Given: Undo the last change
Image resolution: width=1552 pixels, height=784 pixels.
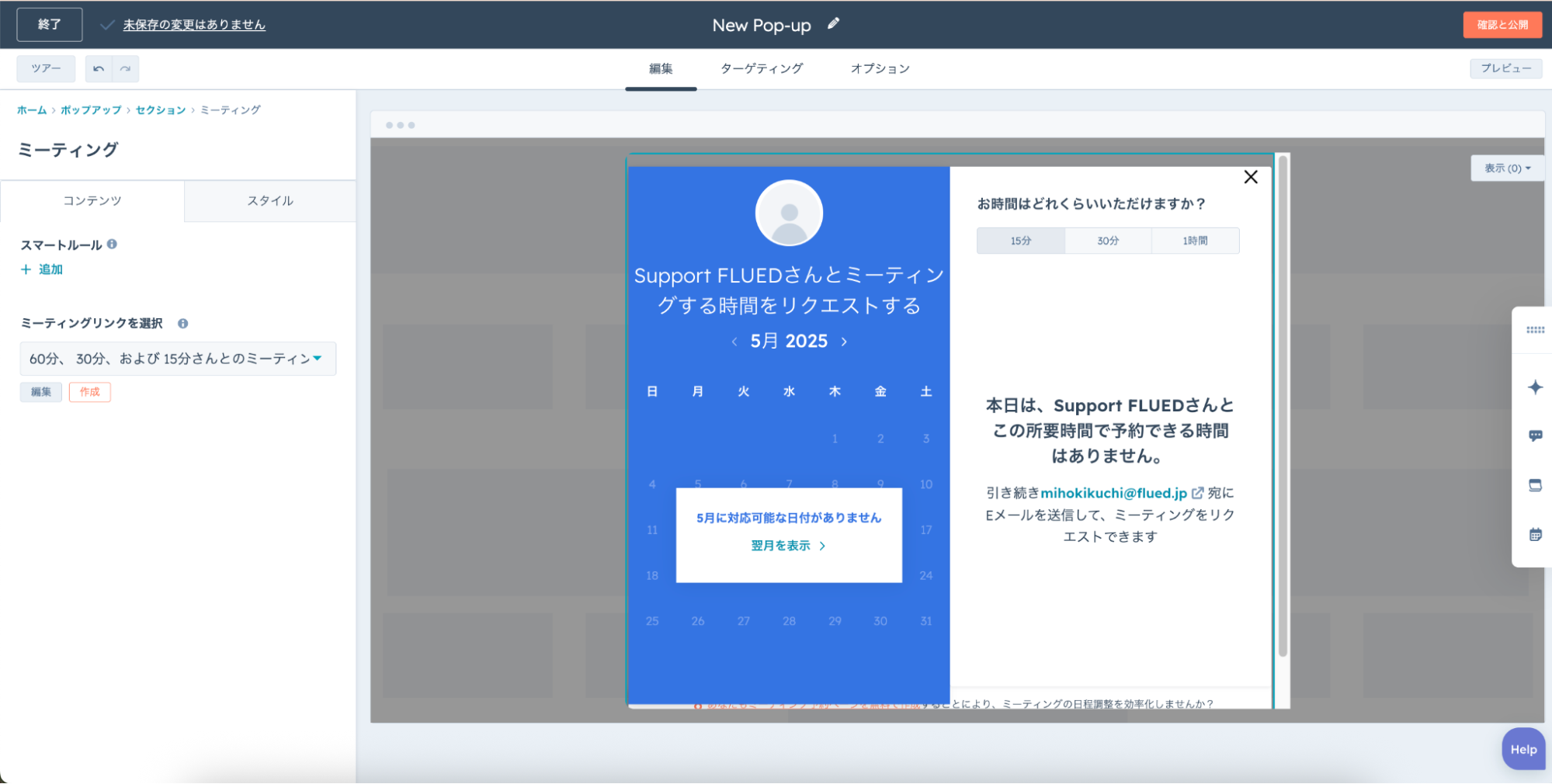Looking at the screenshot, I should click(99, 69).
